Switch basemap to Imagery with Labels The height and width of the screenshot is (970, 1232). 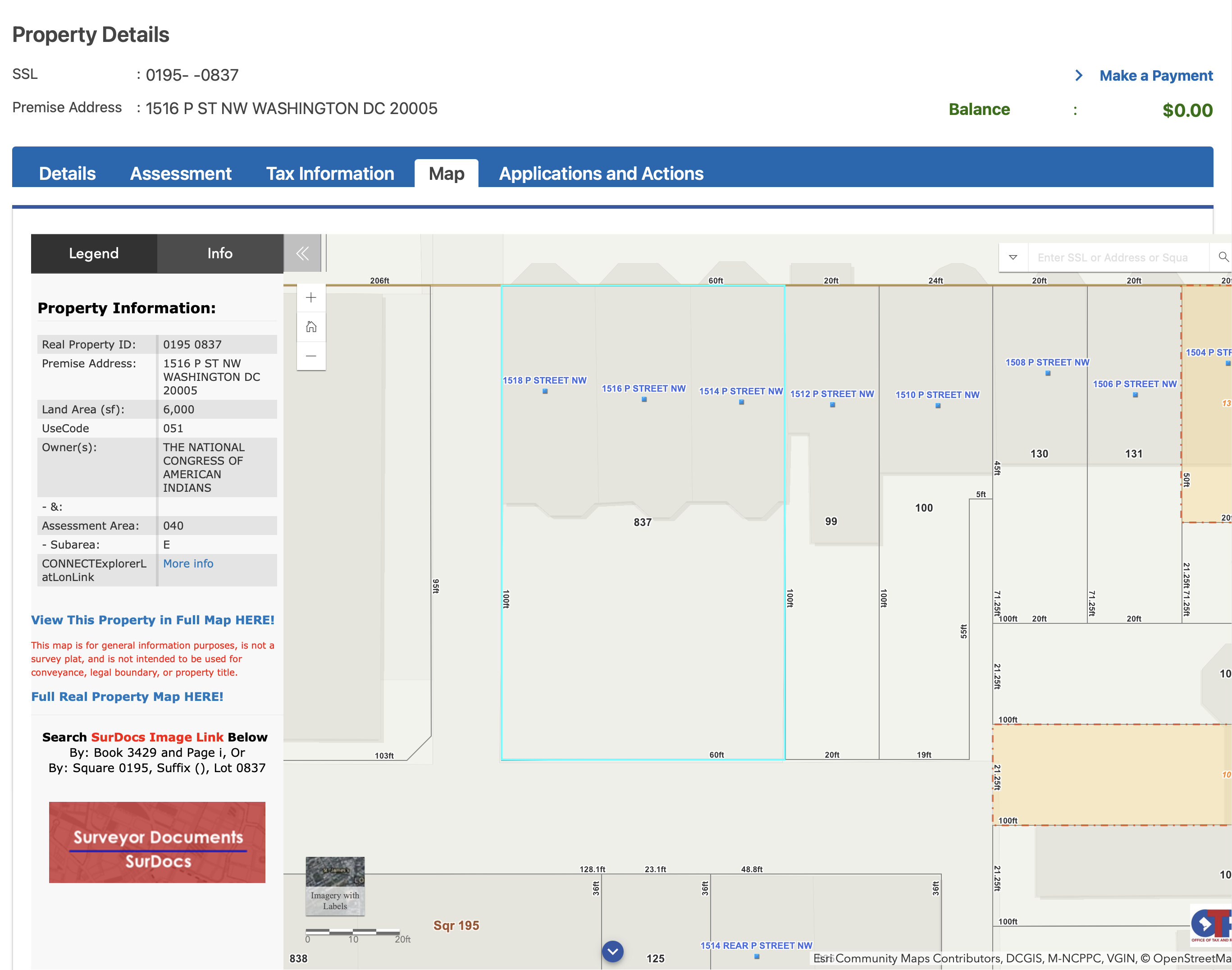335,886
